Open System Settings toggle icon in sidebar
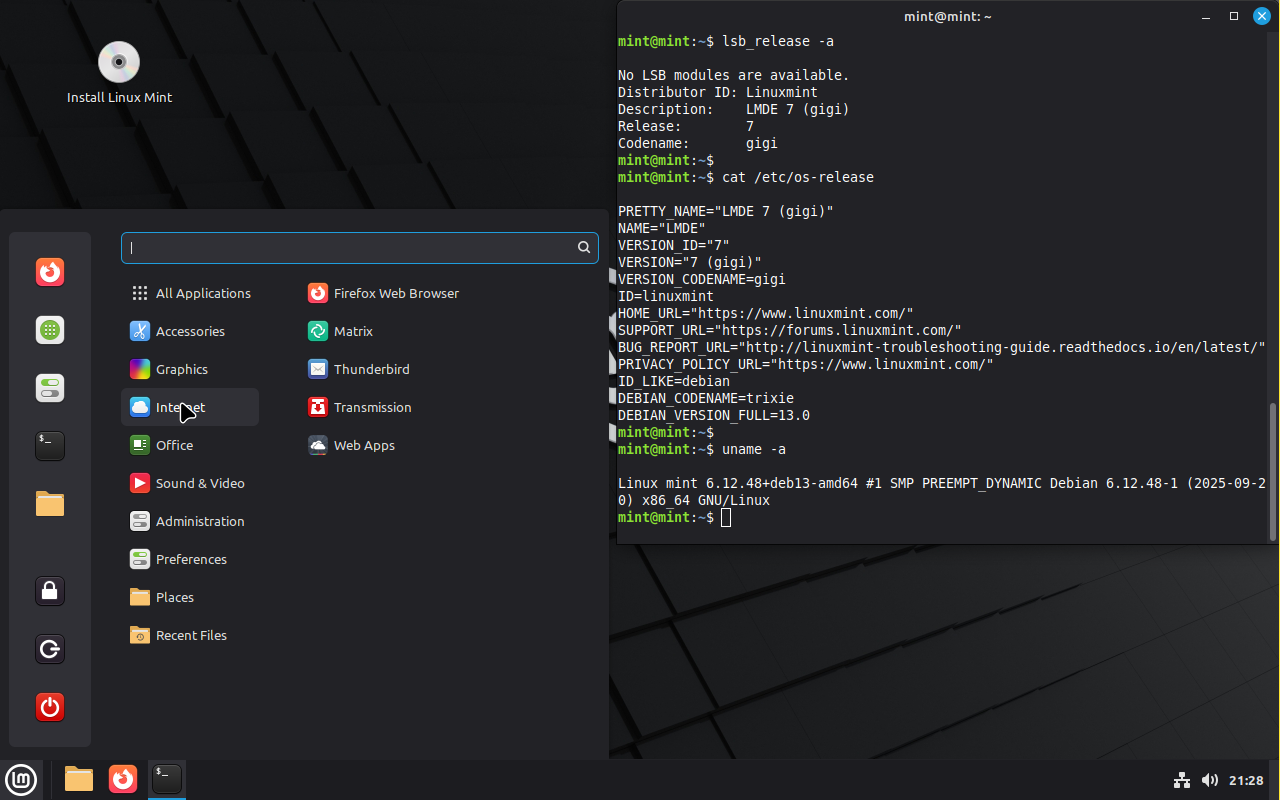The height and width of the screenshot is (800, 1280). coord(50,388)
